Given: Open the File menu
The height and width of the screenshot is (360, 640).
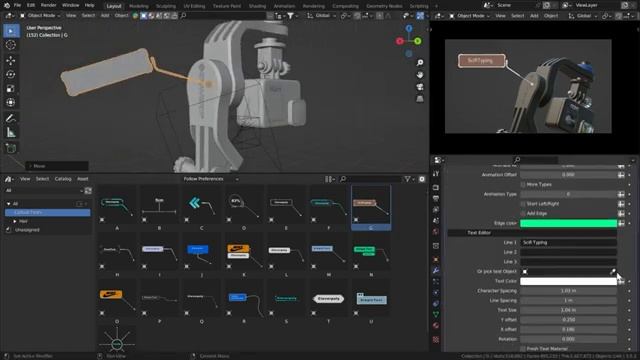Looking at the screenshot, I should (17, 5).
